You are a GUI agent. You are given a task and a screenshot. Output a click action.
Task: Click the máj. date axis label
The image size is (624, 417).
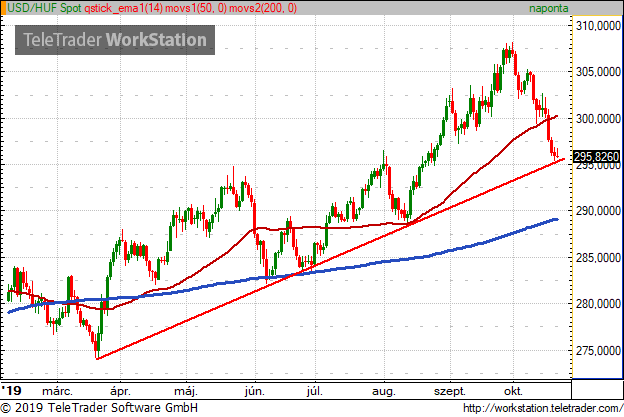pos(186,391)
